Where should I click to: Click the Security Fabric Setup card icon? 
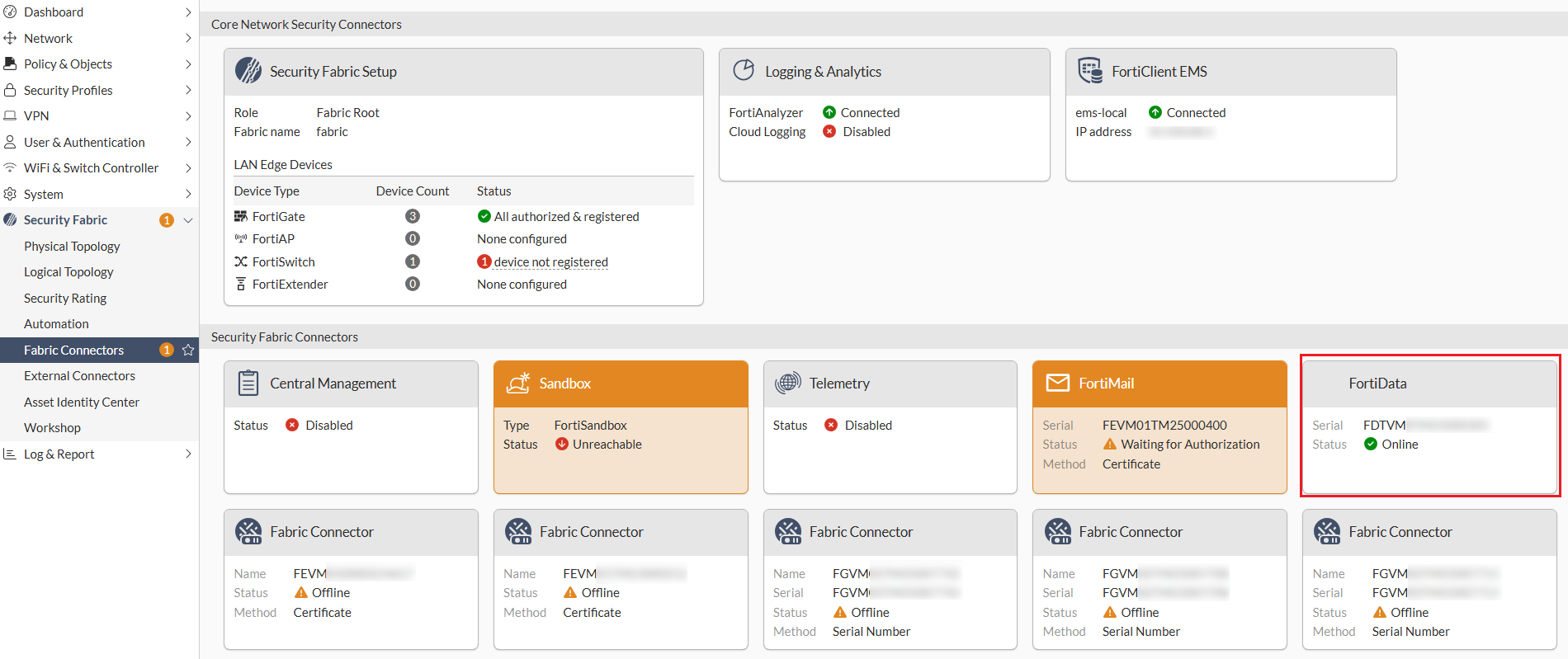[x=248, y=71]
